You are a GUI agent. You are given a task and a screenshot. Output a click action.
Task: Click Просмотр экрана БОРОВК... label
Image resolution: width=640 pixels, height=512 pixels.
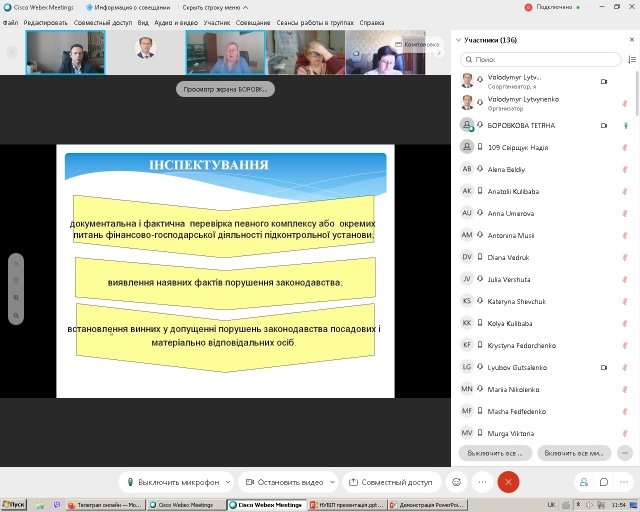(225, 89)
